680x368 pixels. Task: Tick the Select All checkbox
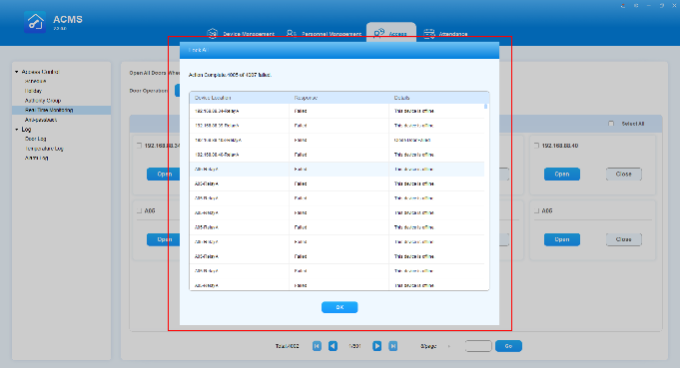click(x=611, y=124)
